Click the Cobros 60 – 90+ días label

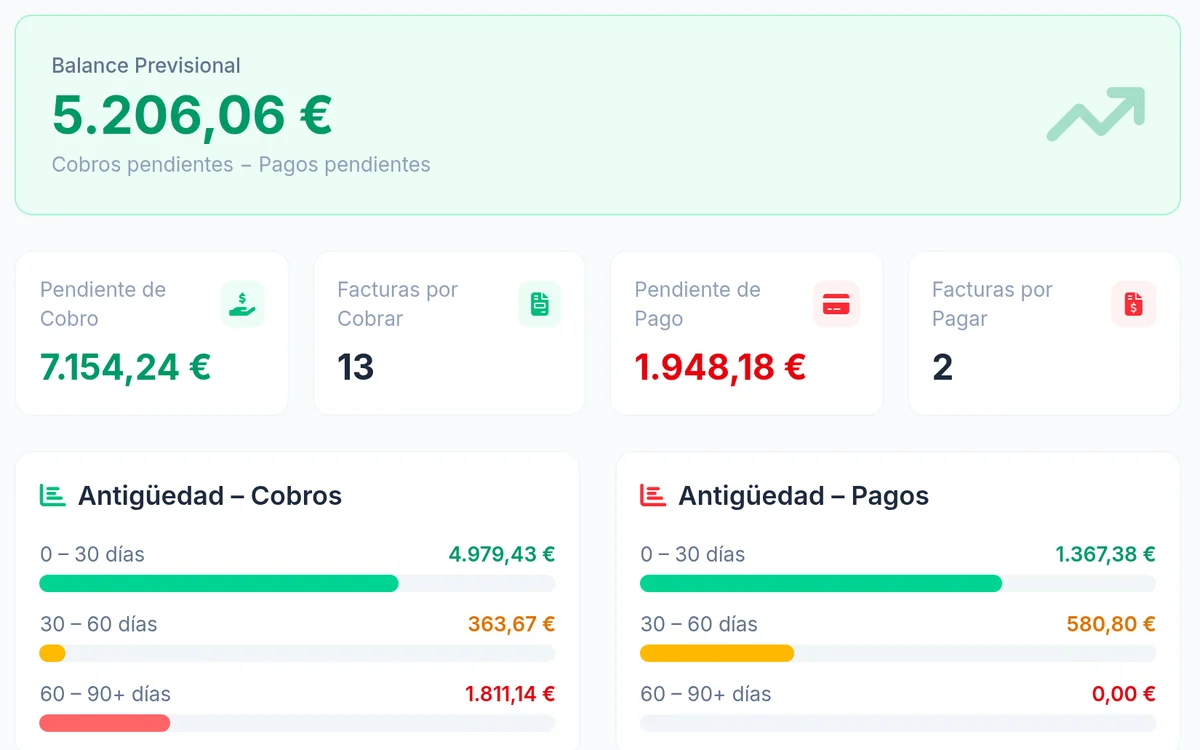[x=106, y=694]
